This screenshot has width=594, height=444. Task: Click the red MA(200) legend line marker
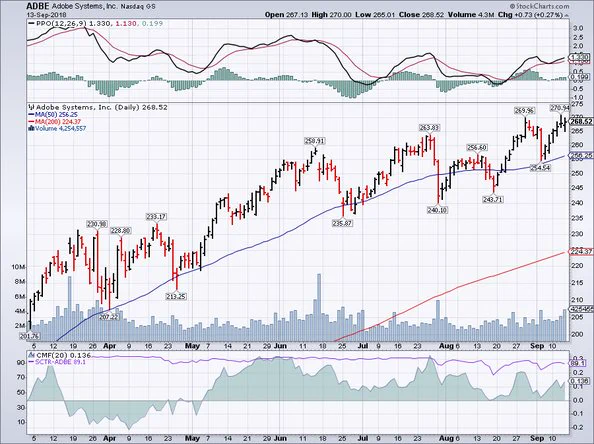pyautogui.click(x=31, y=122)
